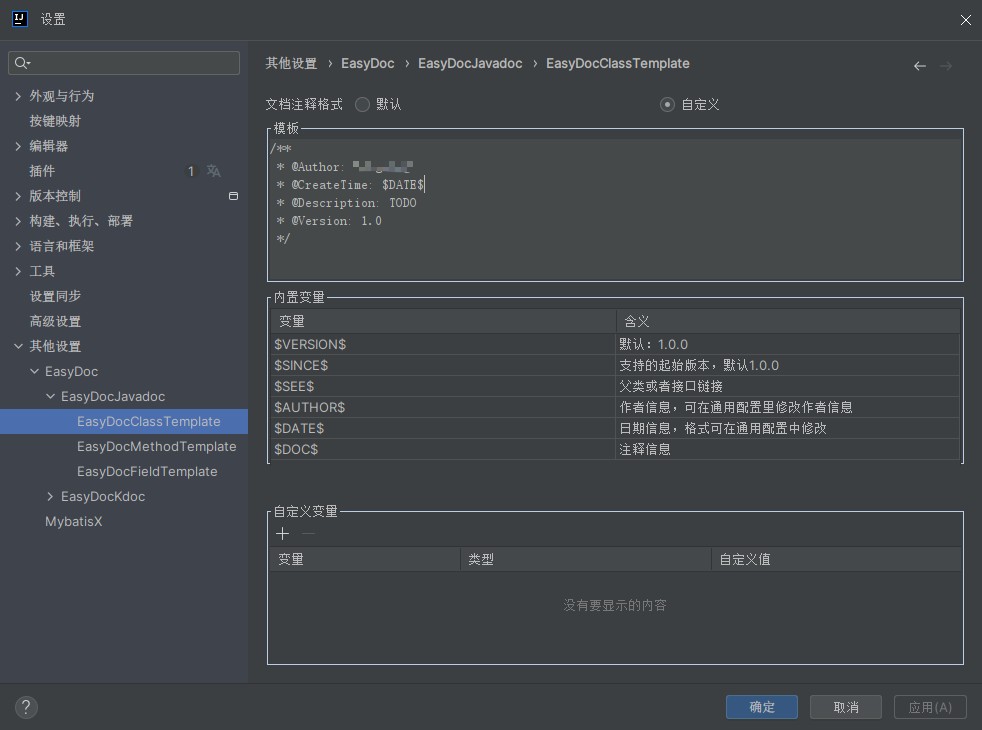Click the project icon next to 版本控制
The height and width of the screenshot is (730, 982).
coord(232,196)
